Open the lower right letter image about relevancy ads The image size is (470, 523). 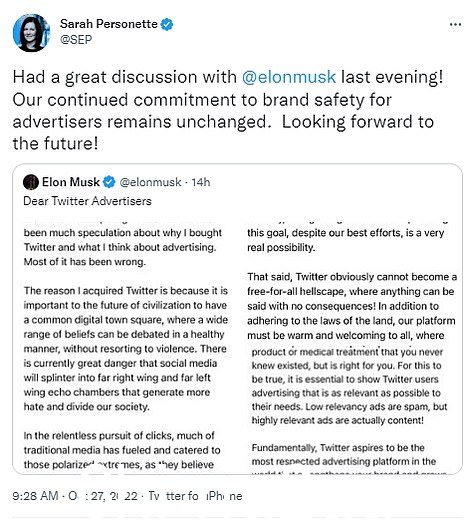(350, 409)
